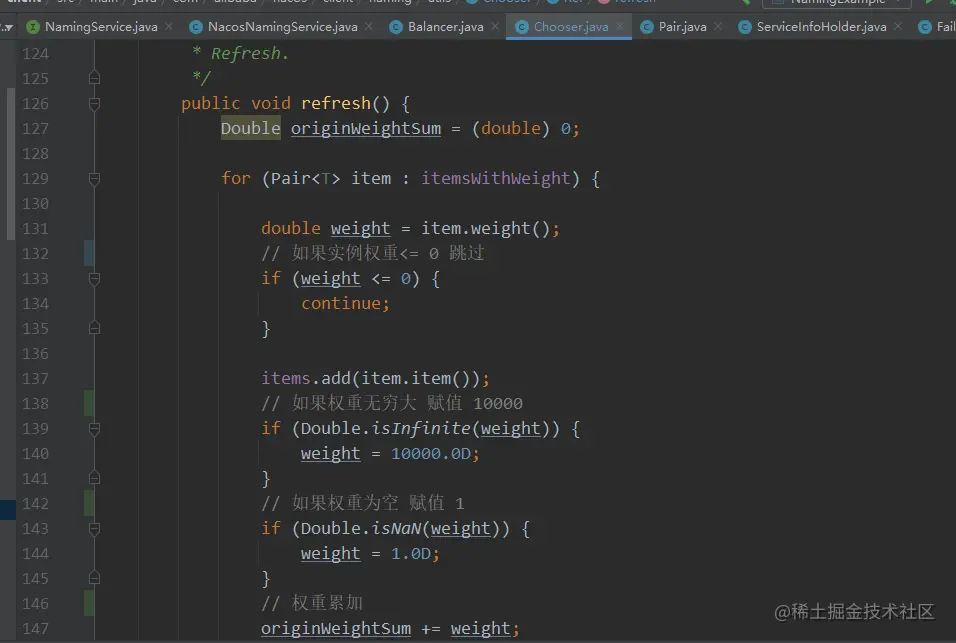Click the refresh method name at line 126

tap(336, 104)
